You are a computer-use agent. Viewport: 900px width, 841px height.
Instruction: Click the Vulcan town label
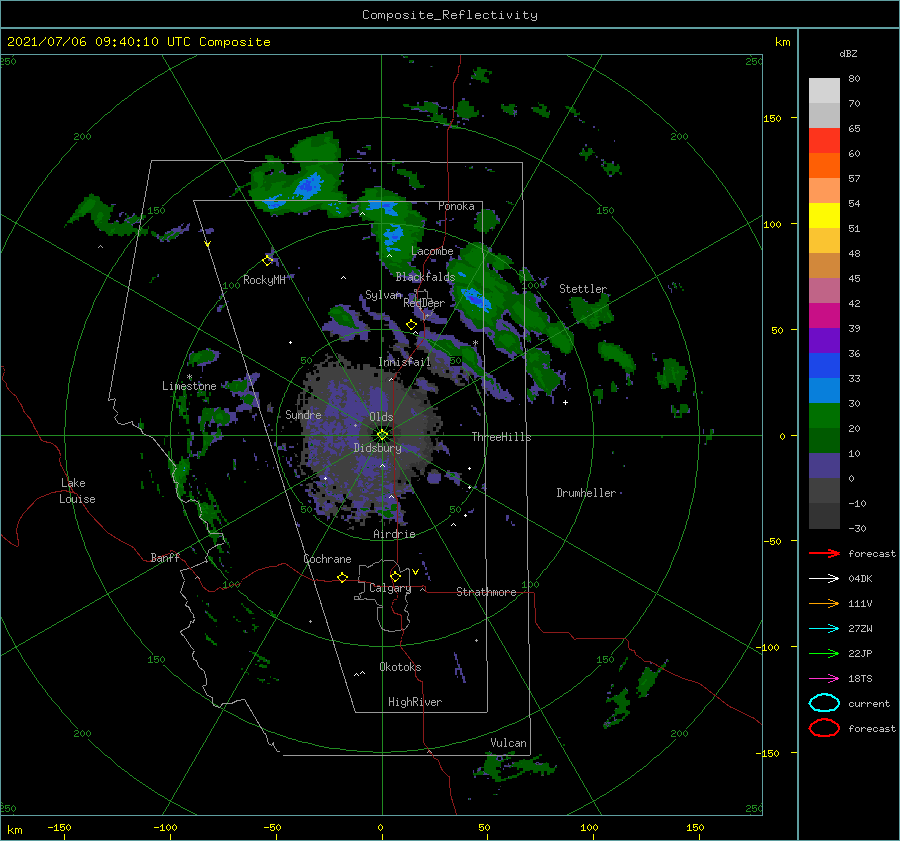point(508,743)
